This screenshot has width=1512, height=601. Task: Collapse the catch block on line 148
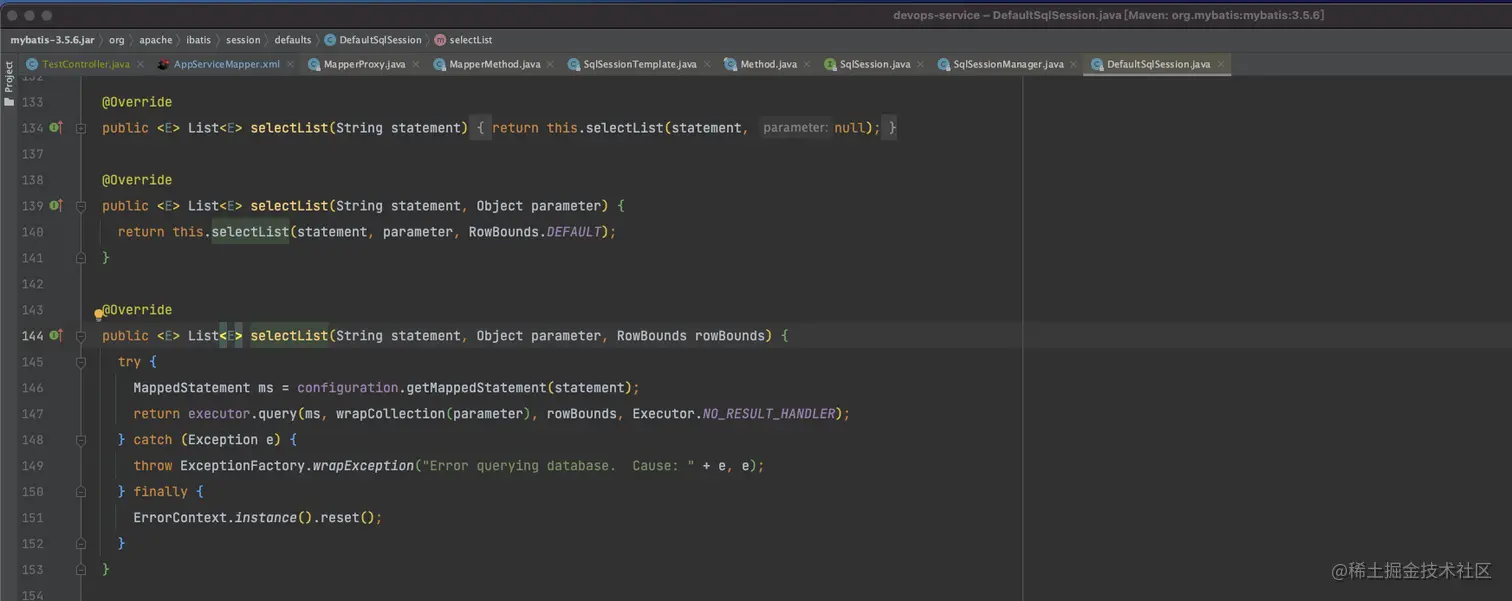pyautogui.click(x=81, y=440)
